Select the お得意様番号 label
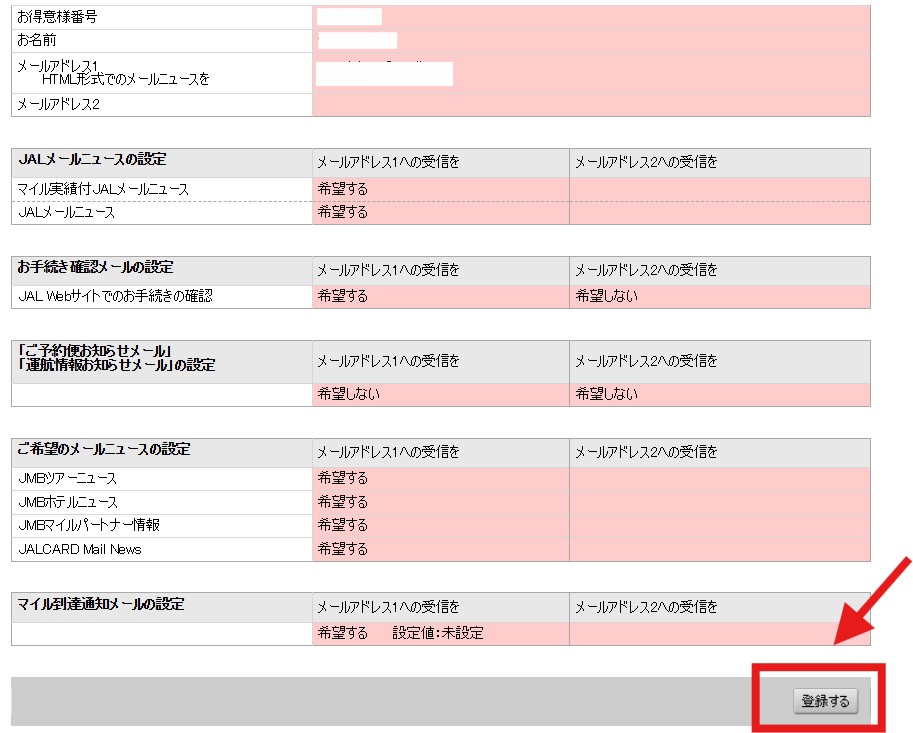This screenshot has height=733, width=913. [x=57, y=17]
